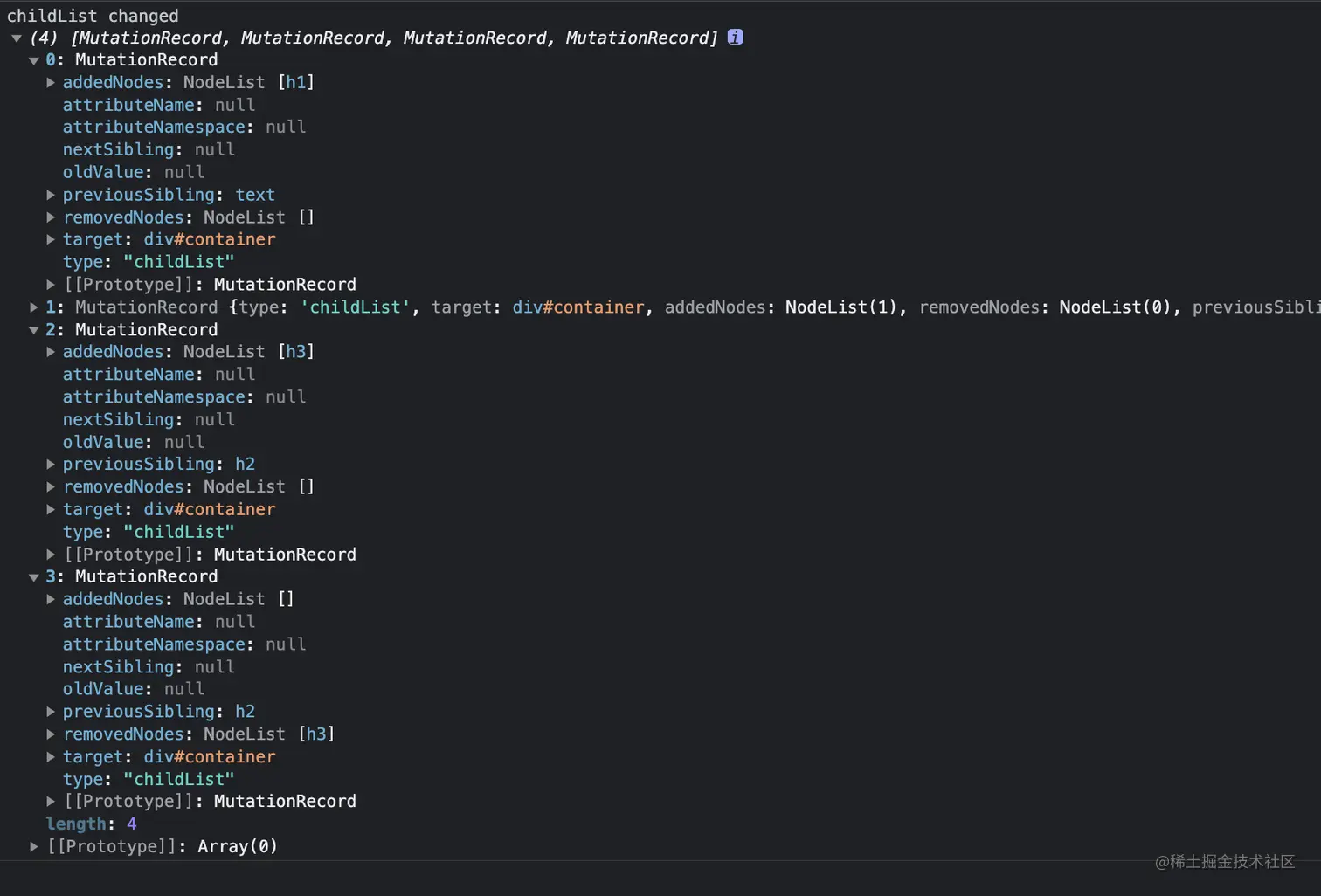
Task: Click h2 previousSibling value in record 3
Action: point(246,712)
